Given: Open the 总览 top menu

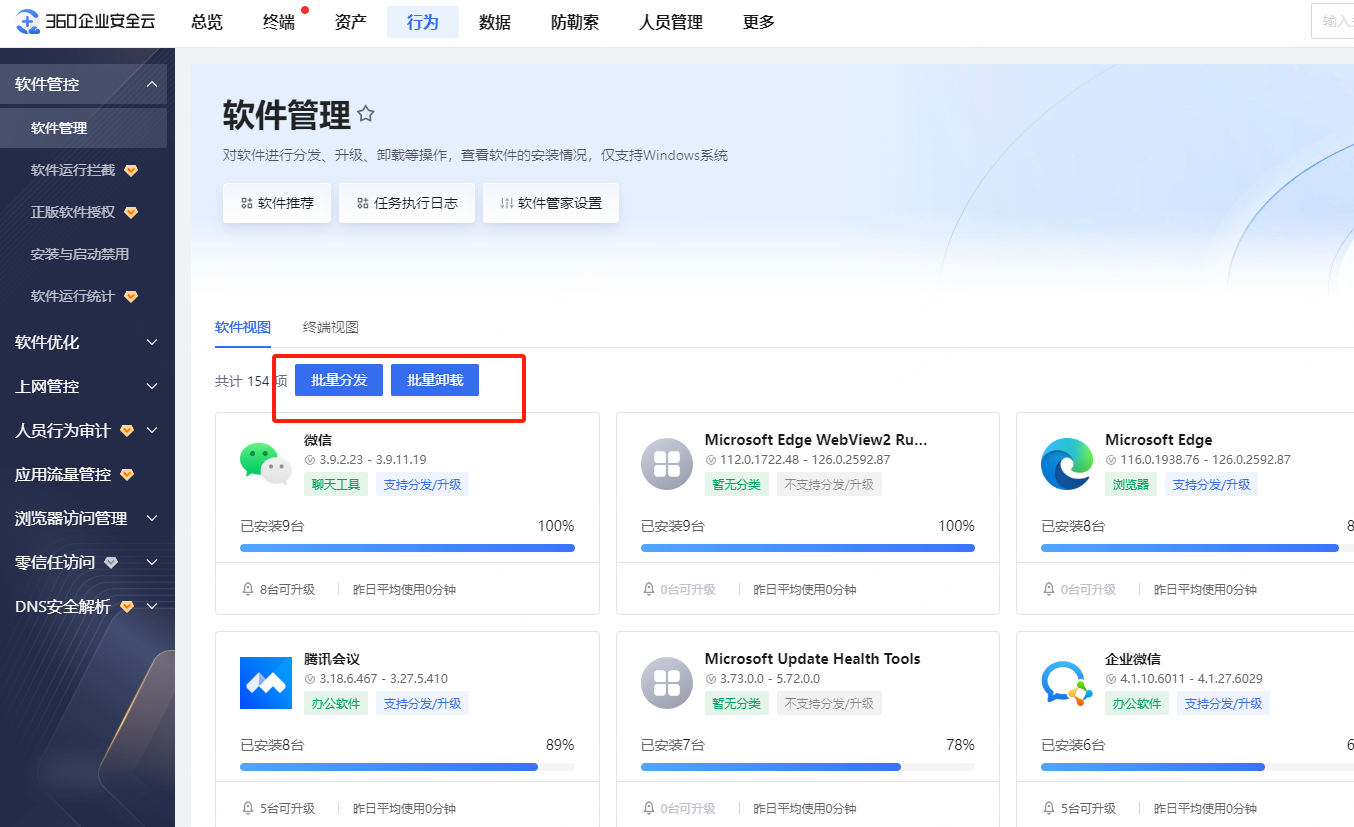Looking at the screenshot, I should click(207, 22).
